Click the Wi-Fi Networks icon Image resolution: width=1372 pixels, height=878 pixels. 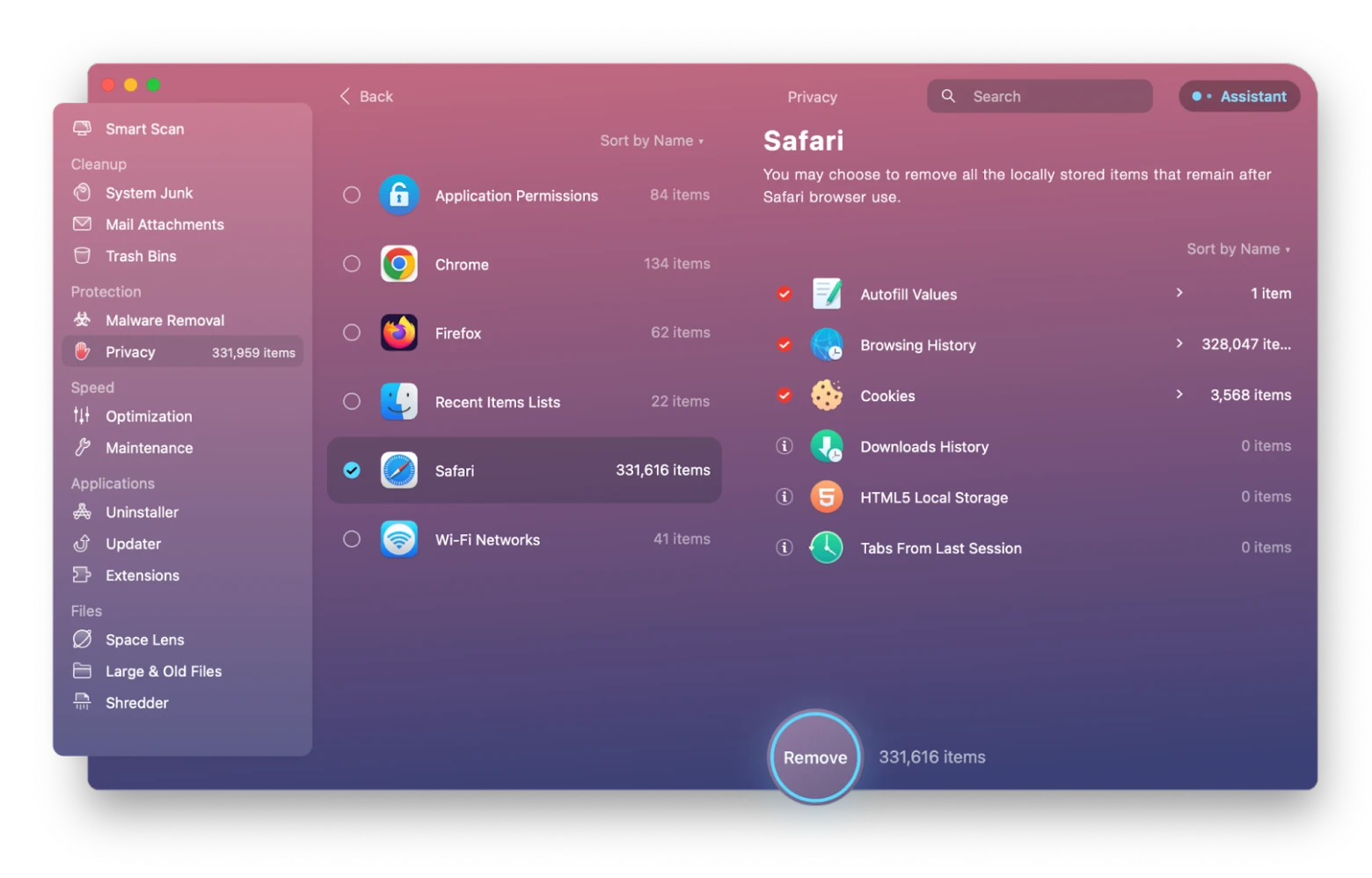398,539
